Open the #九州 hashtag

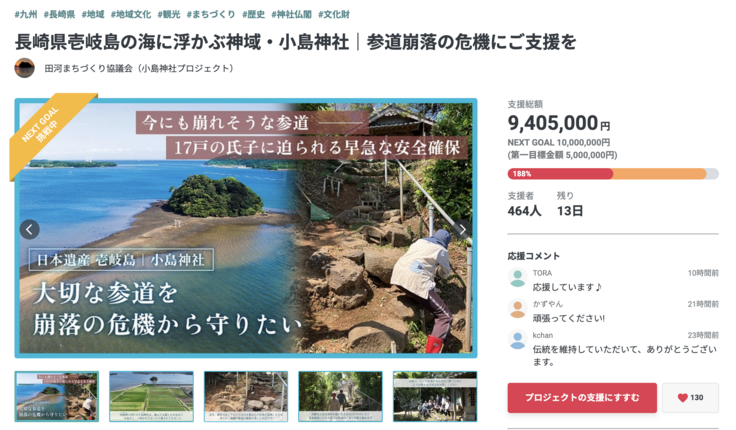pos(26,15)
